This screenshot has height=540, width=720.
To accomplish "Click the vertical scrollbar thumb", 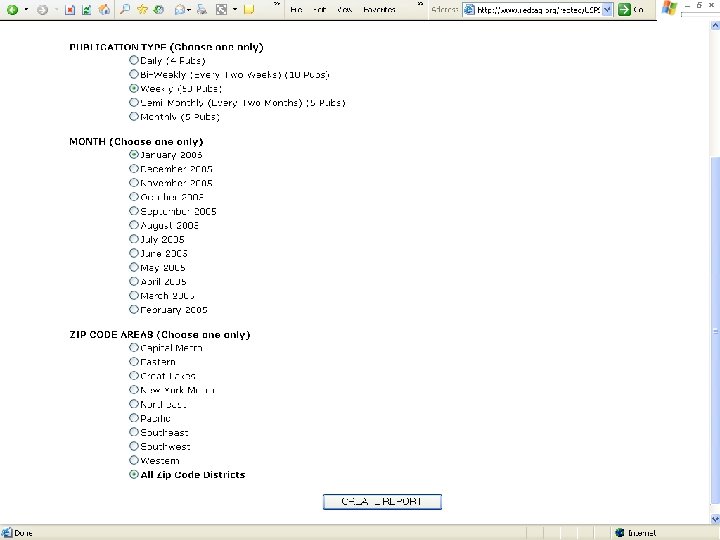I will (715, 330).
